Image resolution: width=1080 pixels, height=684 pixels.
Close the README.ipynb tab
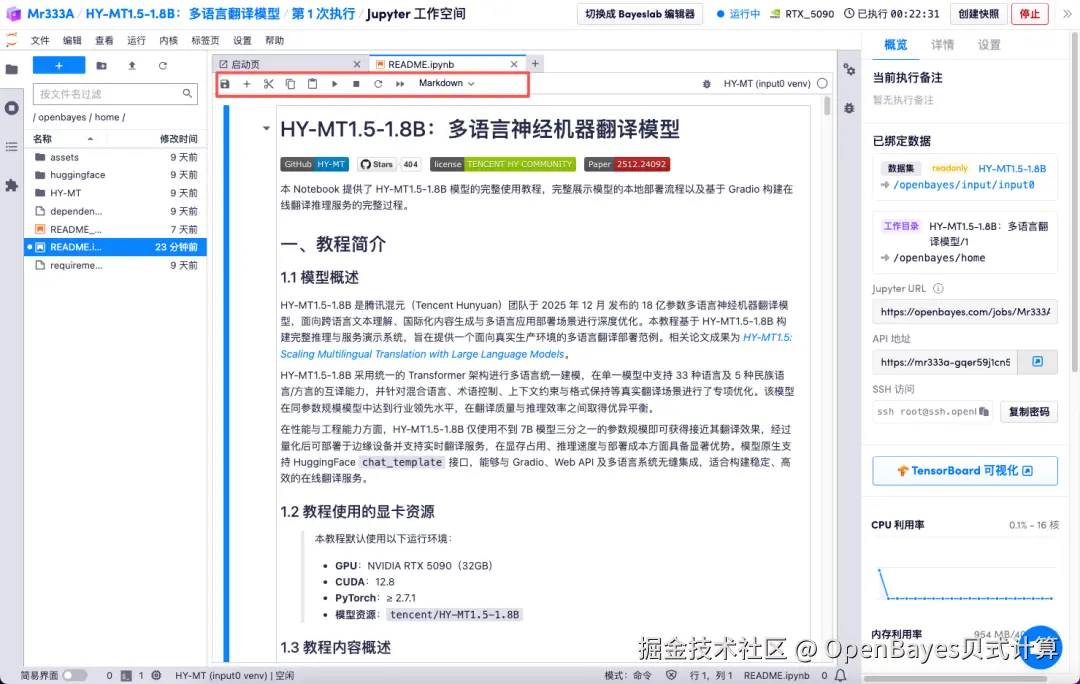tap(514, 64)
